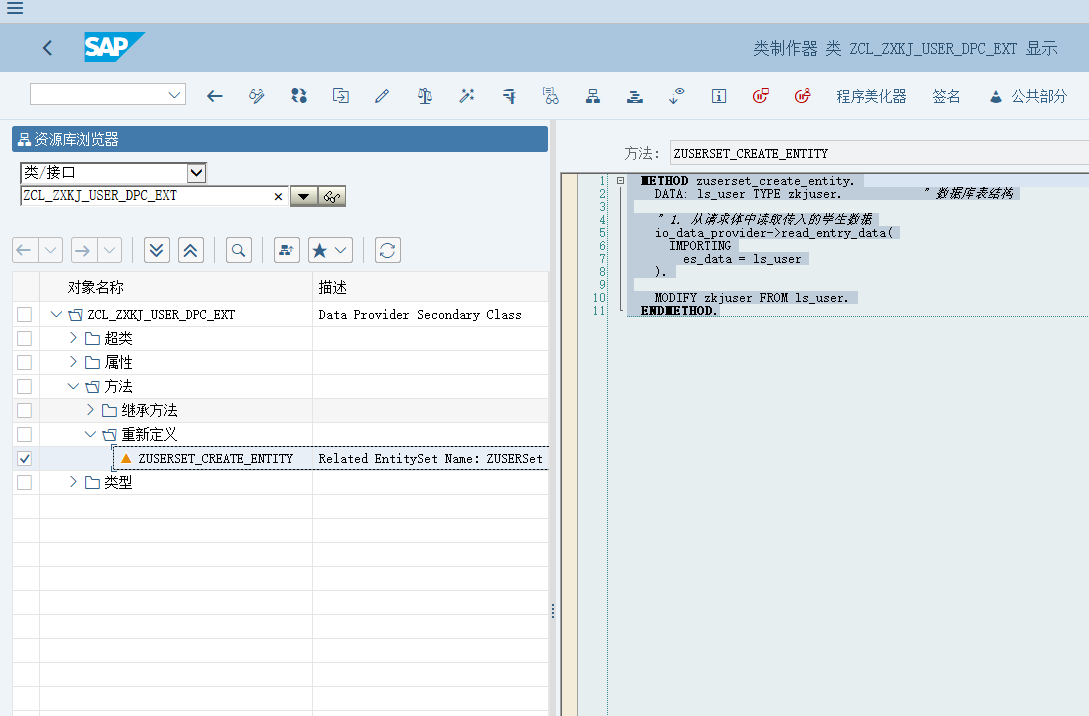Click the 签名 button

pyautogui.click(x=946, y=96)
